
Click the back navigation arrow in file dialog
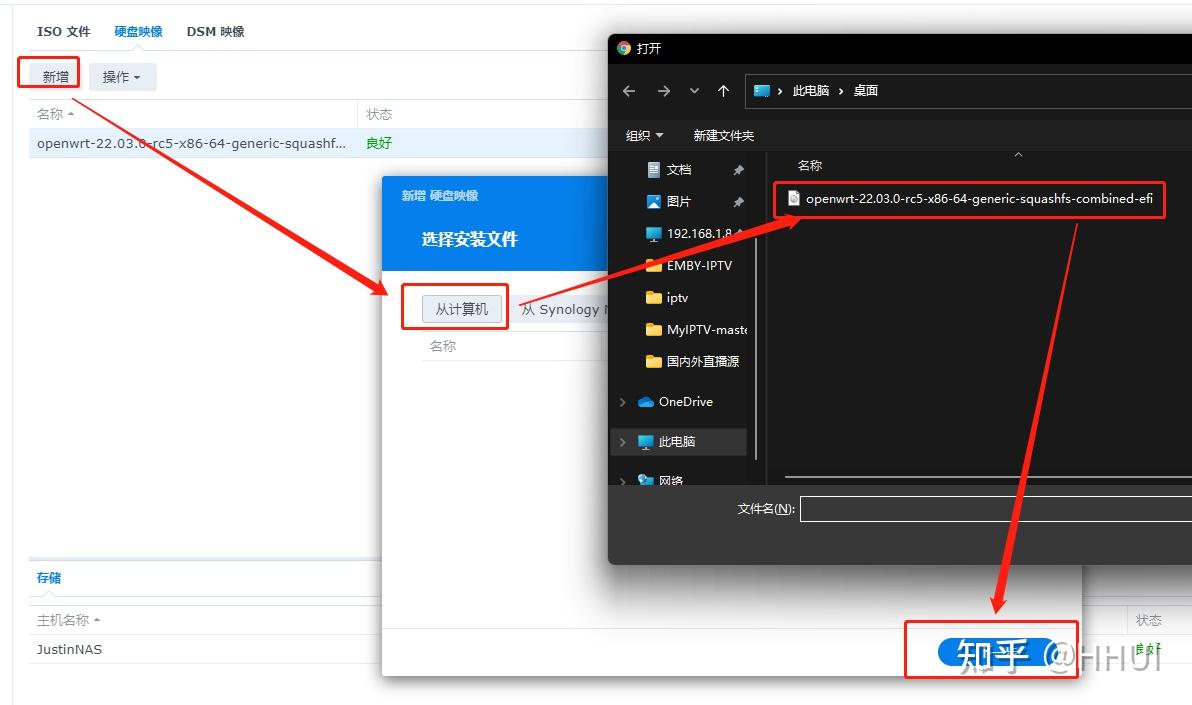[629, 90]
